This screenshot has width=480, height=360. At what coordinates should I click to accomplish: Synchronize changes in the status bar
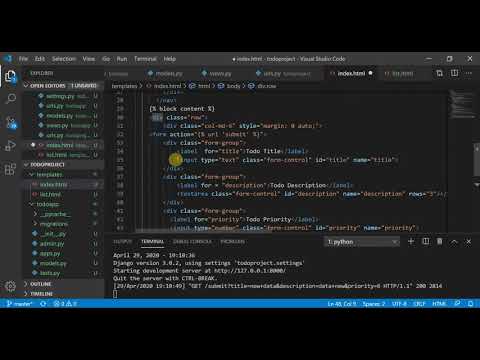coord(43,304)
